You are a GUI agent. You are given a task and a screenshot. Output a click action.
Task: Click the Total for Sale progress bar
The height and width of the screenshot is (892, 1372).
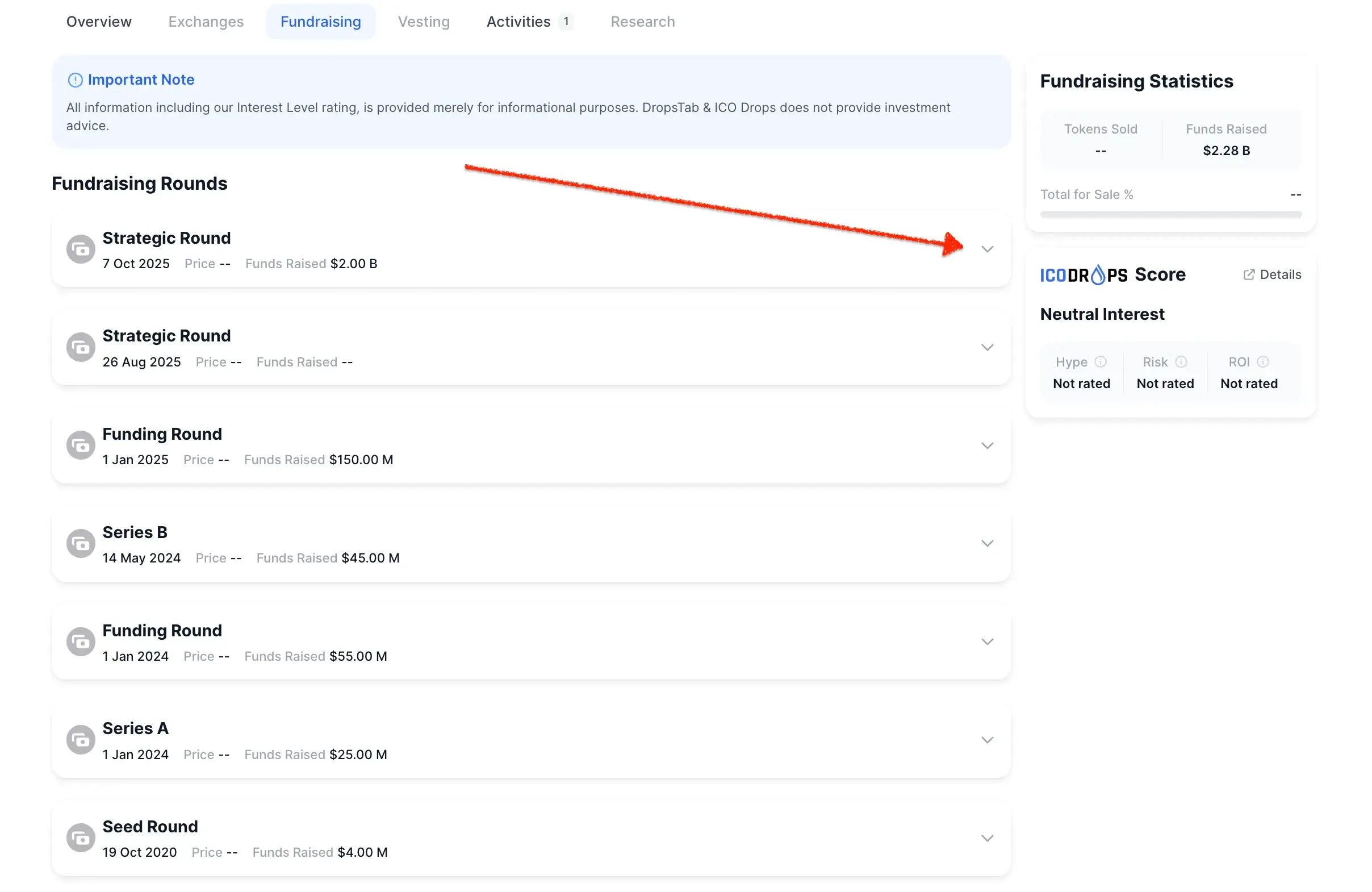1170,215
